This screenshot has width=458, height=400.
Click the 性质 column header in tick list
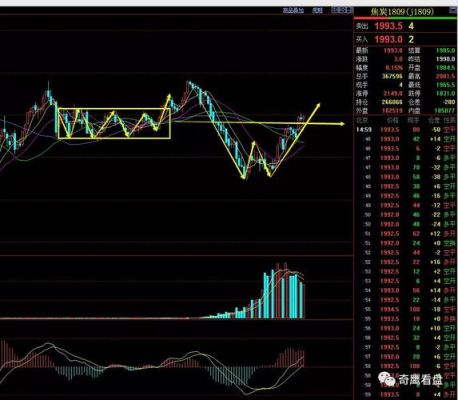coord(450,120)
